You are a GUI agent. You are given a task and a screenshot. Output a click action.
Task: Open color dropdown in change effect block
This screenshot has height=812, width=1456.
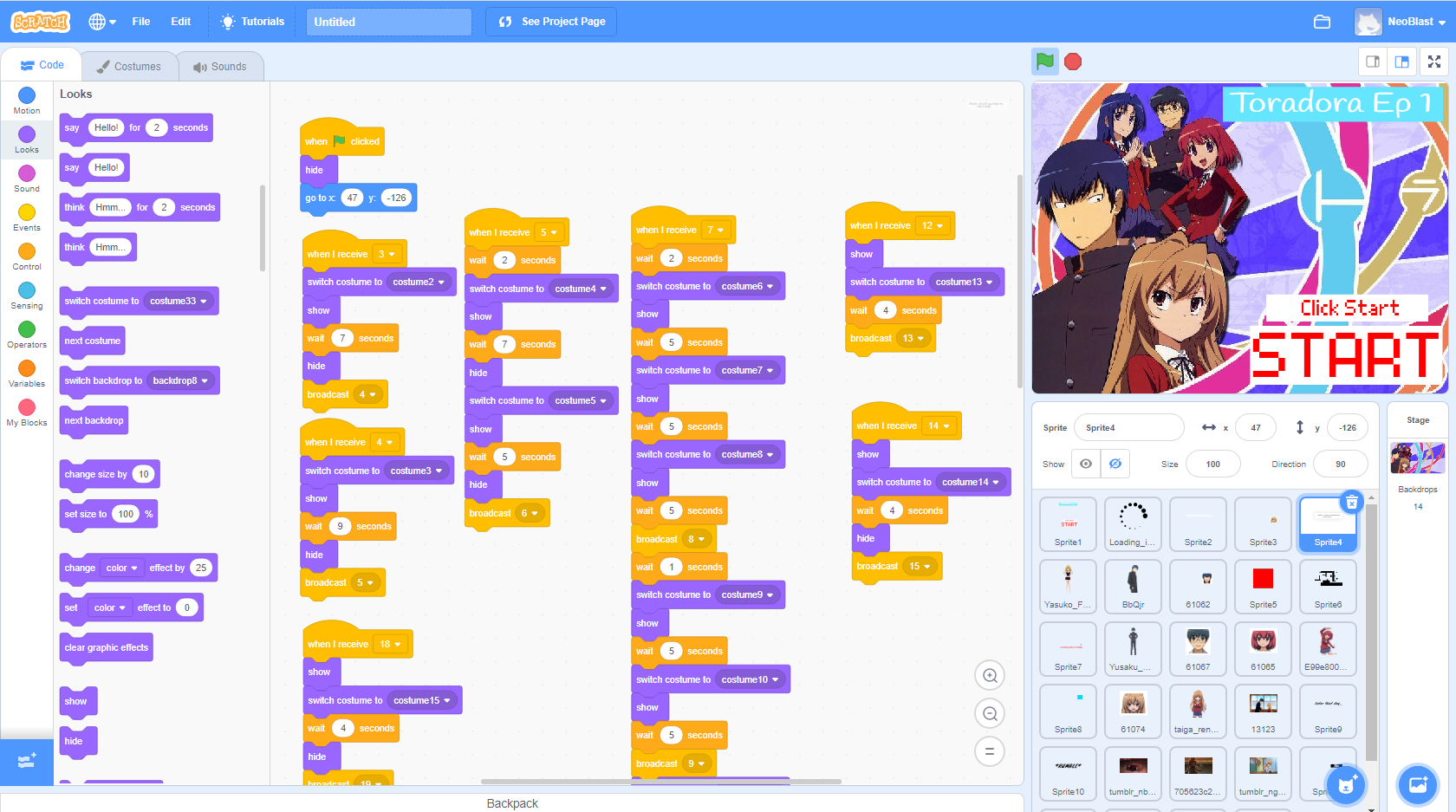click(121, 568)
